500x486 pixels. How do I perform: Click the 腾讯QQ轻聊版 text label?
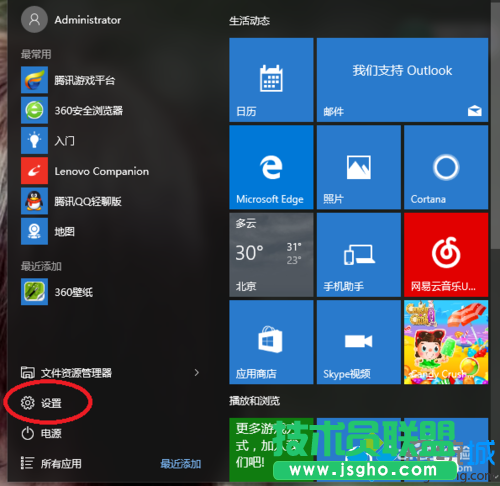(x=88, y=201)
